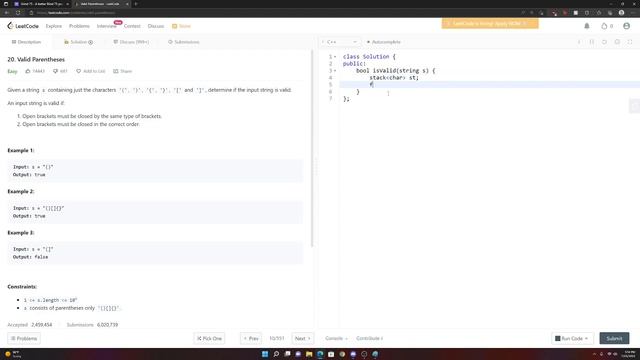This screenshot has height=360, width=640.
Task: Switch to the first browser tab
Action: (41, 4)
